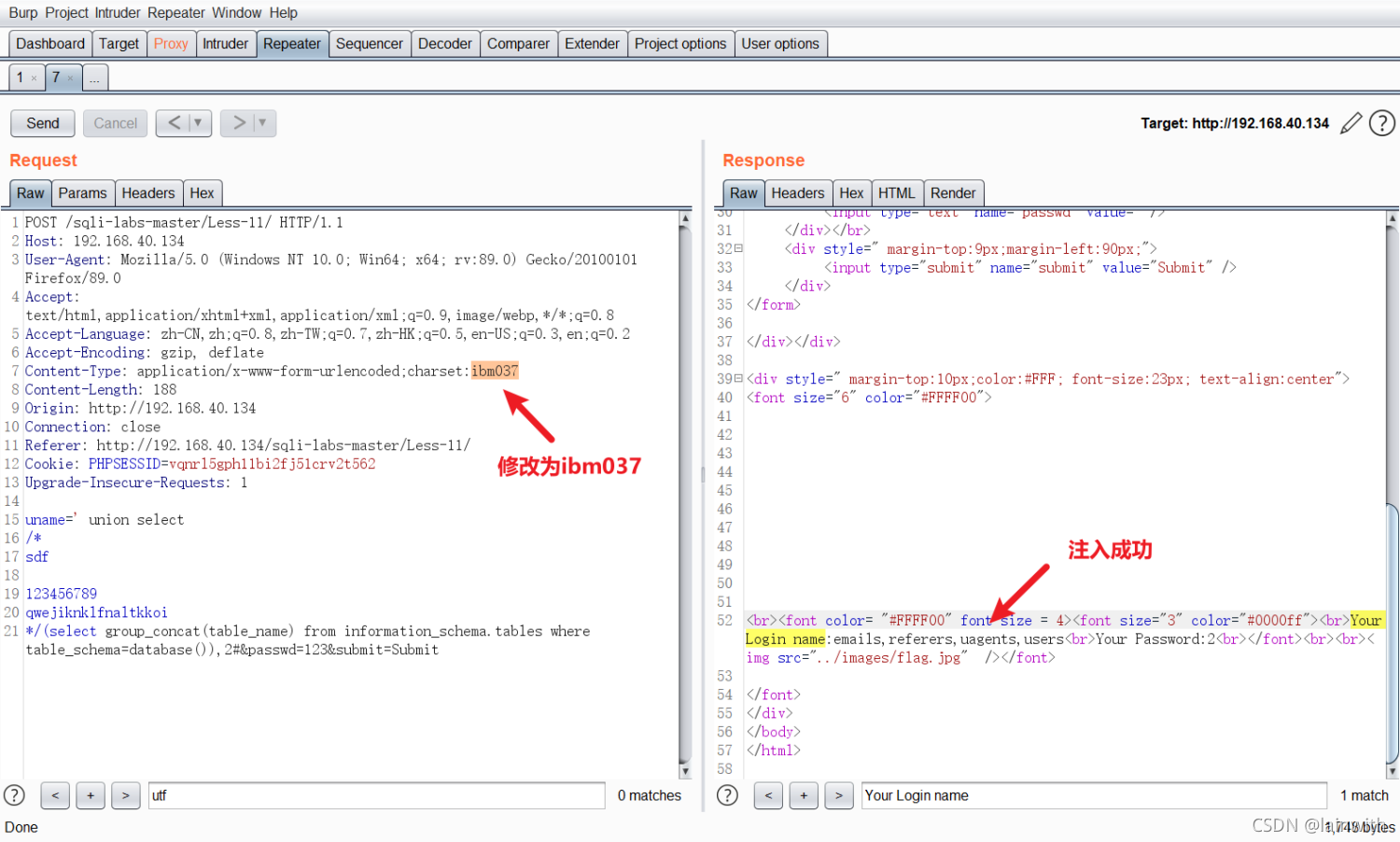The image size is (1400, 842).
Task: Show the response Hex view
Action: 852,193
